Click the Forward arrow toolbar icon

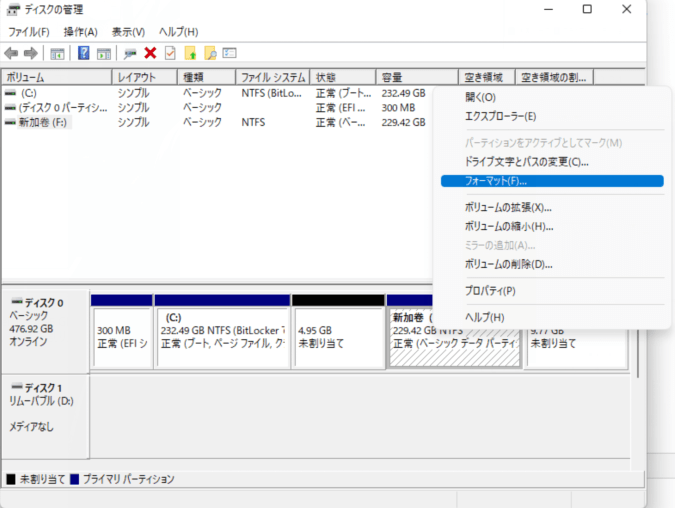pos(31,53)
